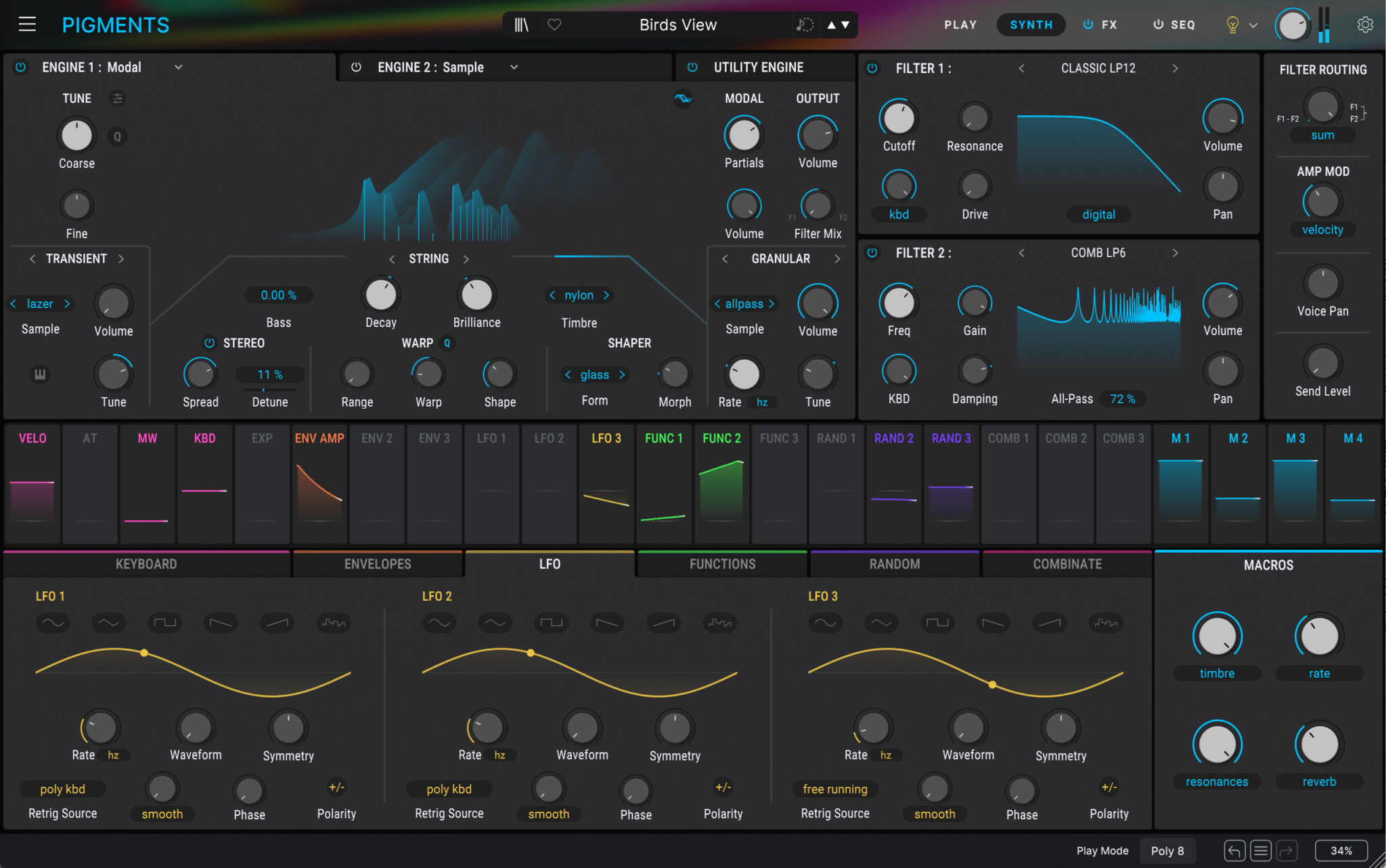Click the Poly 8 play mode button
This screenshot has width=1386, height=868.
(1167, 850)
